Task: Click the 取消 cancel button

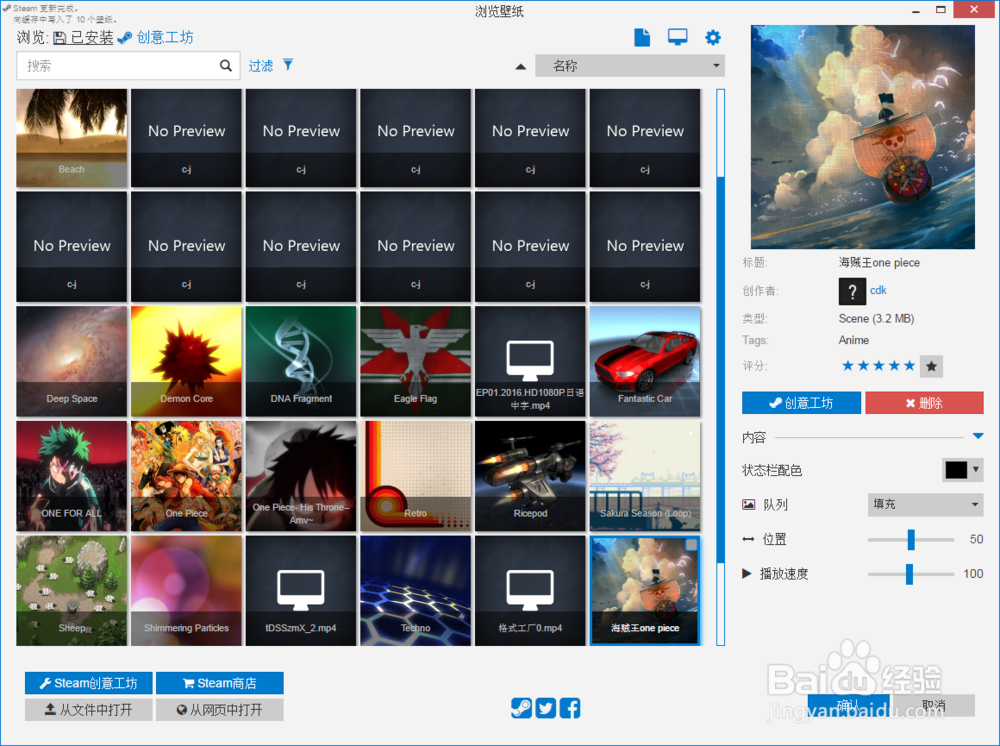Action: 934,705
